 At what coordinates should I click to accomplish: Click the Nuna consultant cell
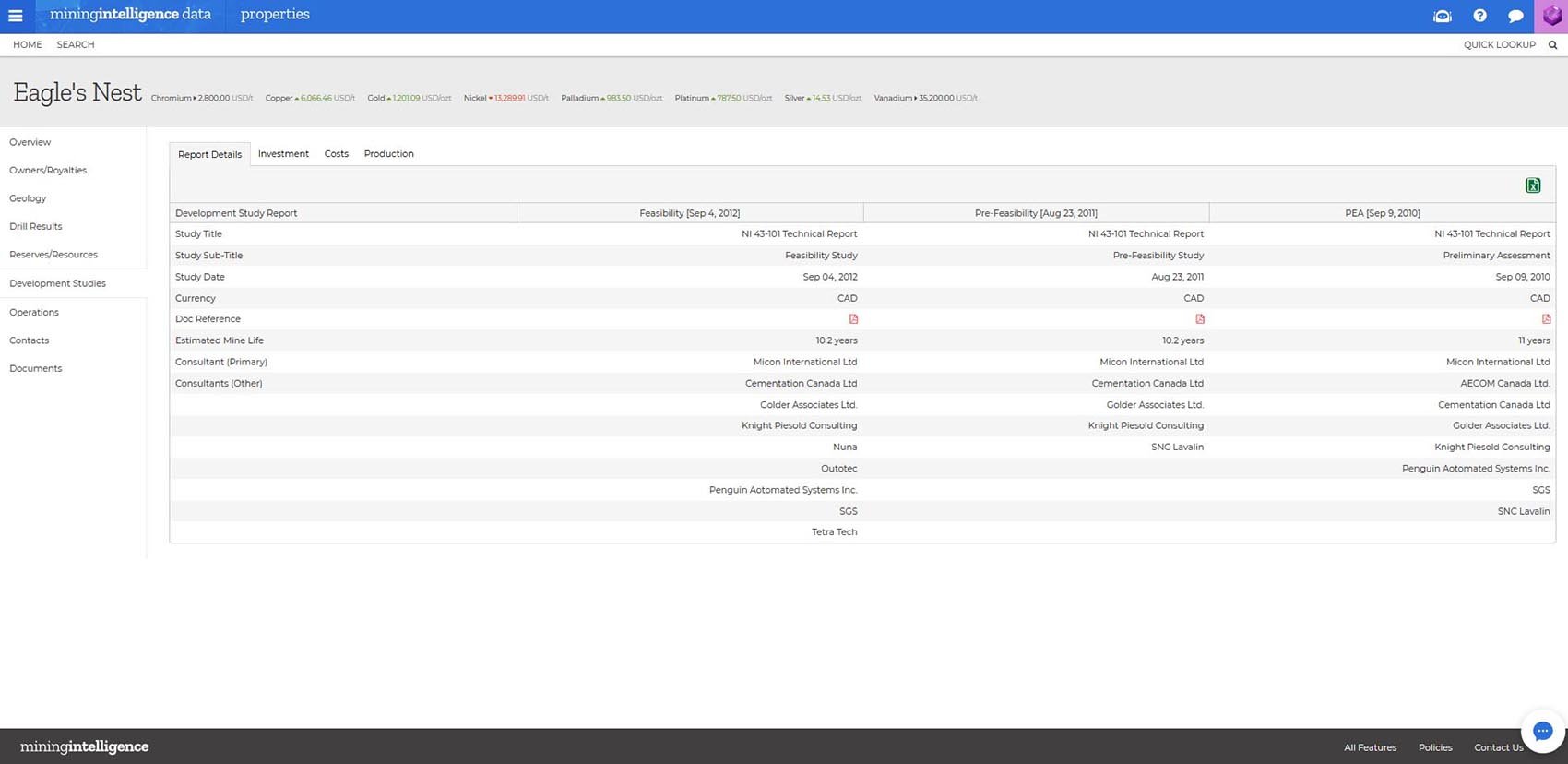click(845, 447)
